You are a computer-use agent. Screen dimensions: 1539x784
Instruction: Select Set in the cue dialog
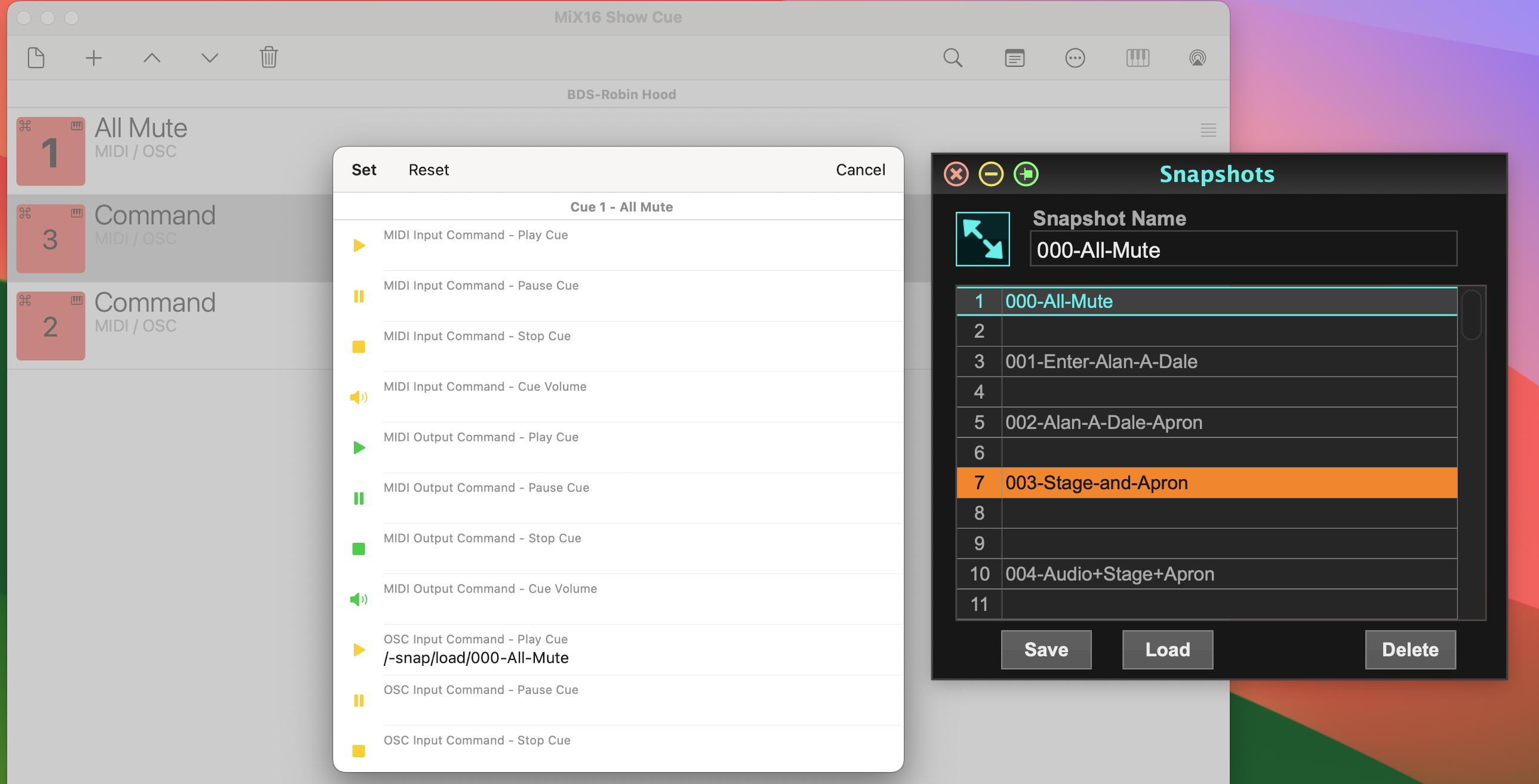pyautogui.click(x=364, y=169)
